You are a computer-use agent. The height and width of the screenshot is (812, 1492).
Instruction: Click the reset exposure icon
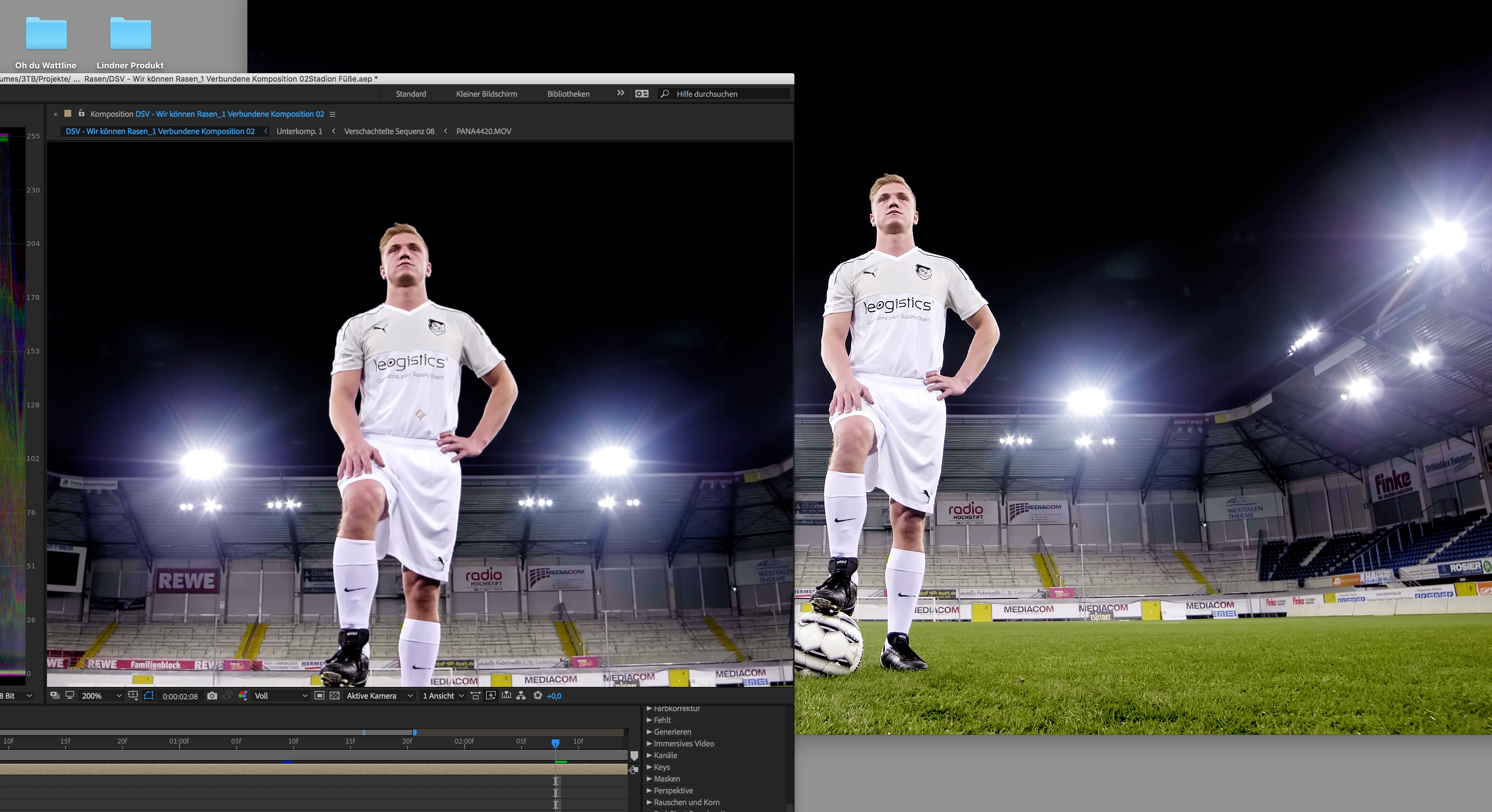(x=538, y=696)
